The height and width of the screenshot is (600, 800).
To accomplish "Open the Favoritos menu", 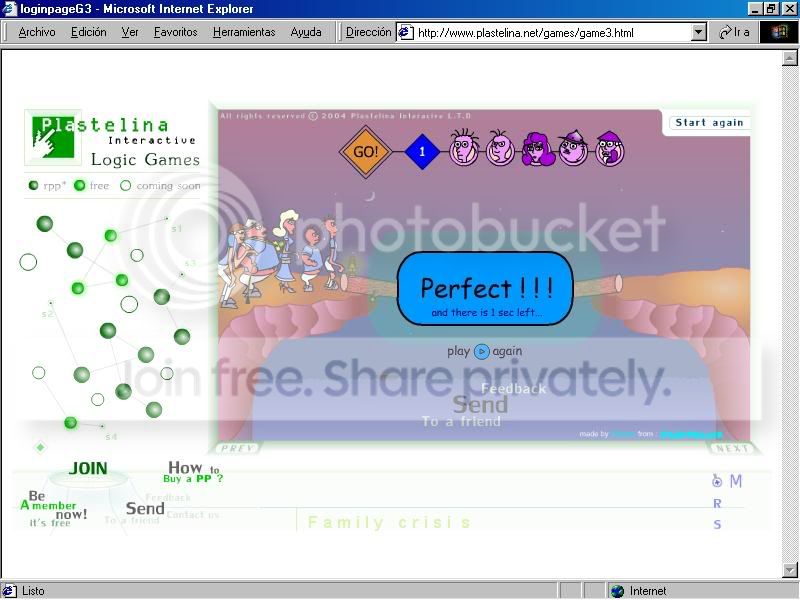I will point(176,32).
